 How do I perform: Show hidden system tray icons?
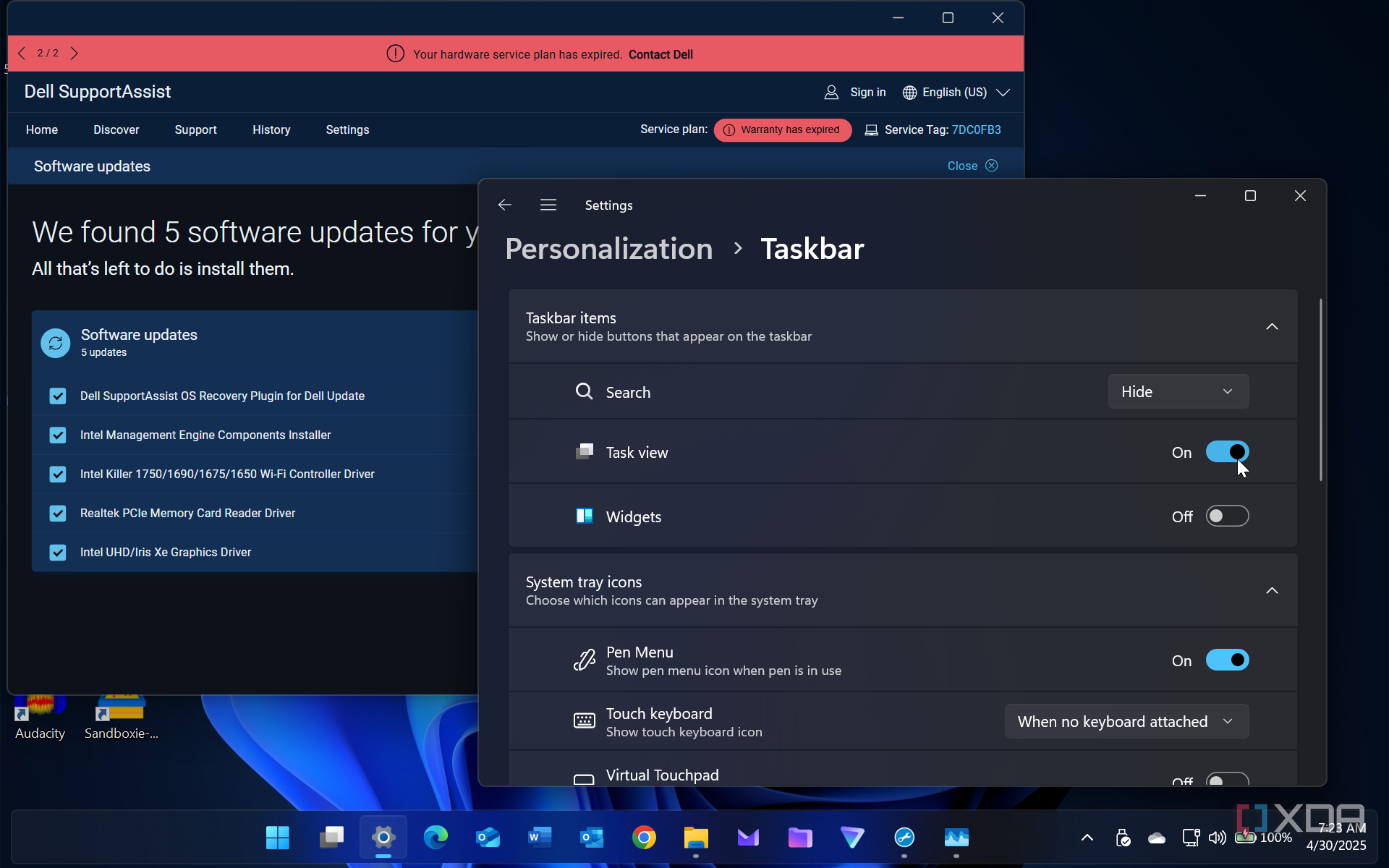1087,838
